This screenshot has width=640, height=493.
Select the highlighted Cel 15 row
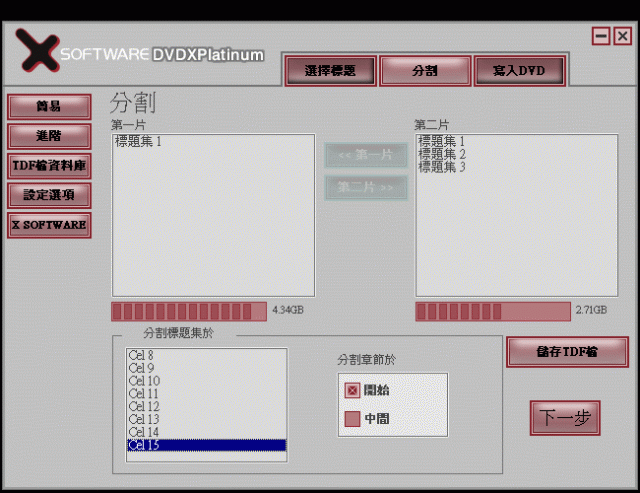click(x=207, y=445)
